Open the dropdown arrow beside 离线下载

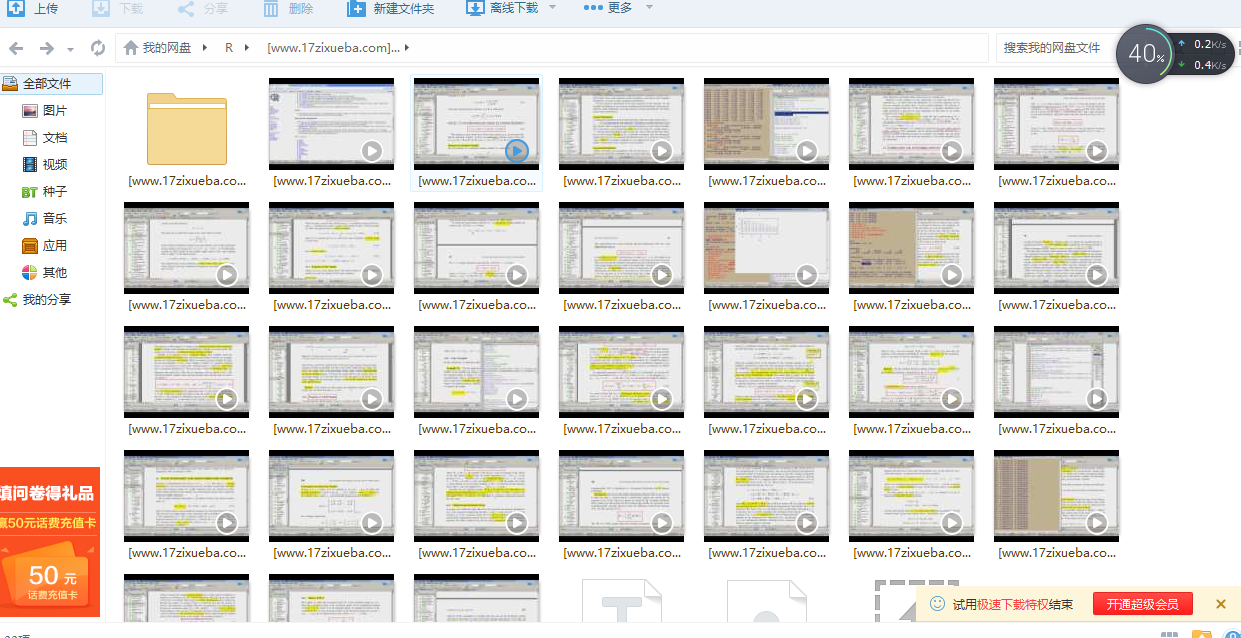552,8
